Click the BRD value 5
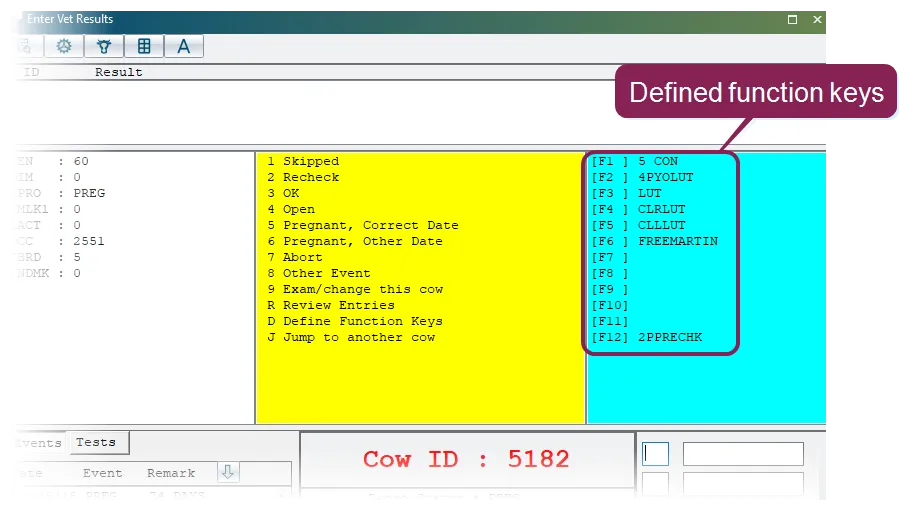The height and width of the screenshot is (512, 913). pyautogui.click(x=77, y=257)
